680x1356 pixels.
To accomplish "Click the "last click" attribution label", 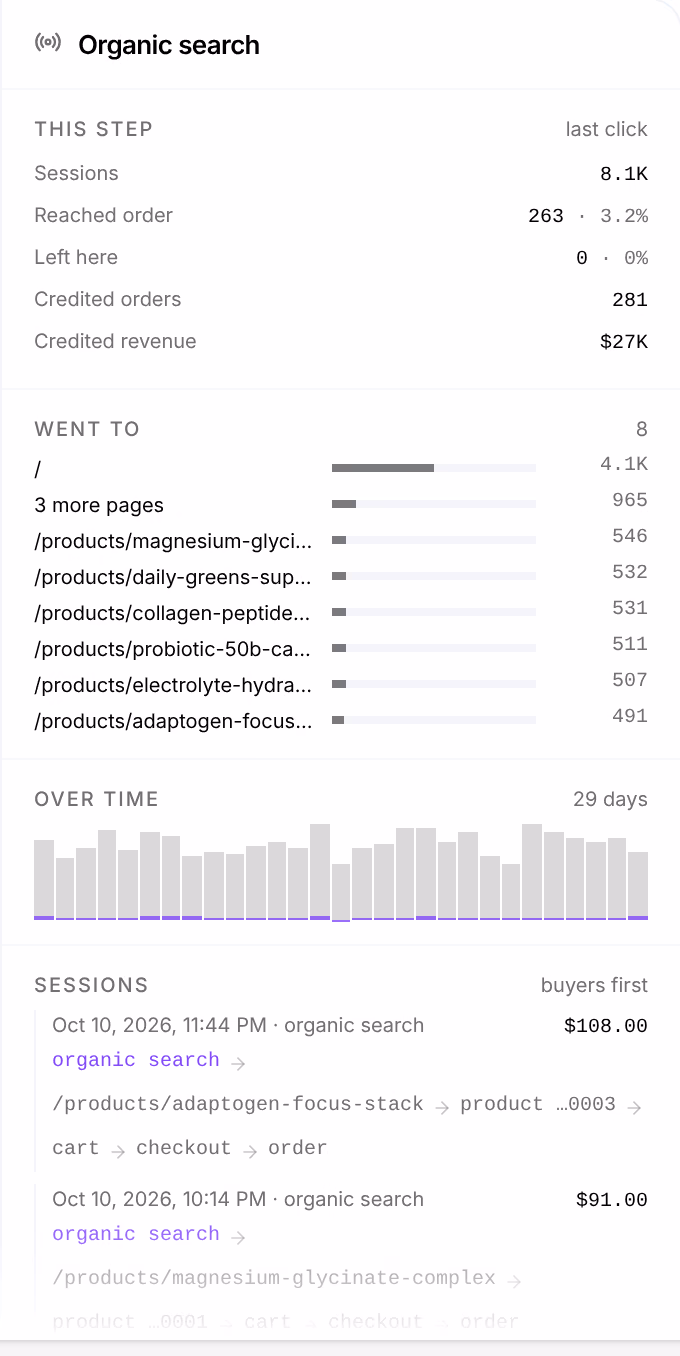I will [606, 129].
